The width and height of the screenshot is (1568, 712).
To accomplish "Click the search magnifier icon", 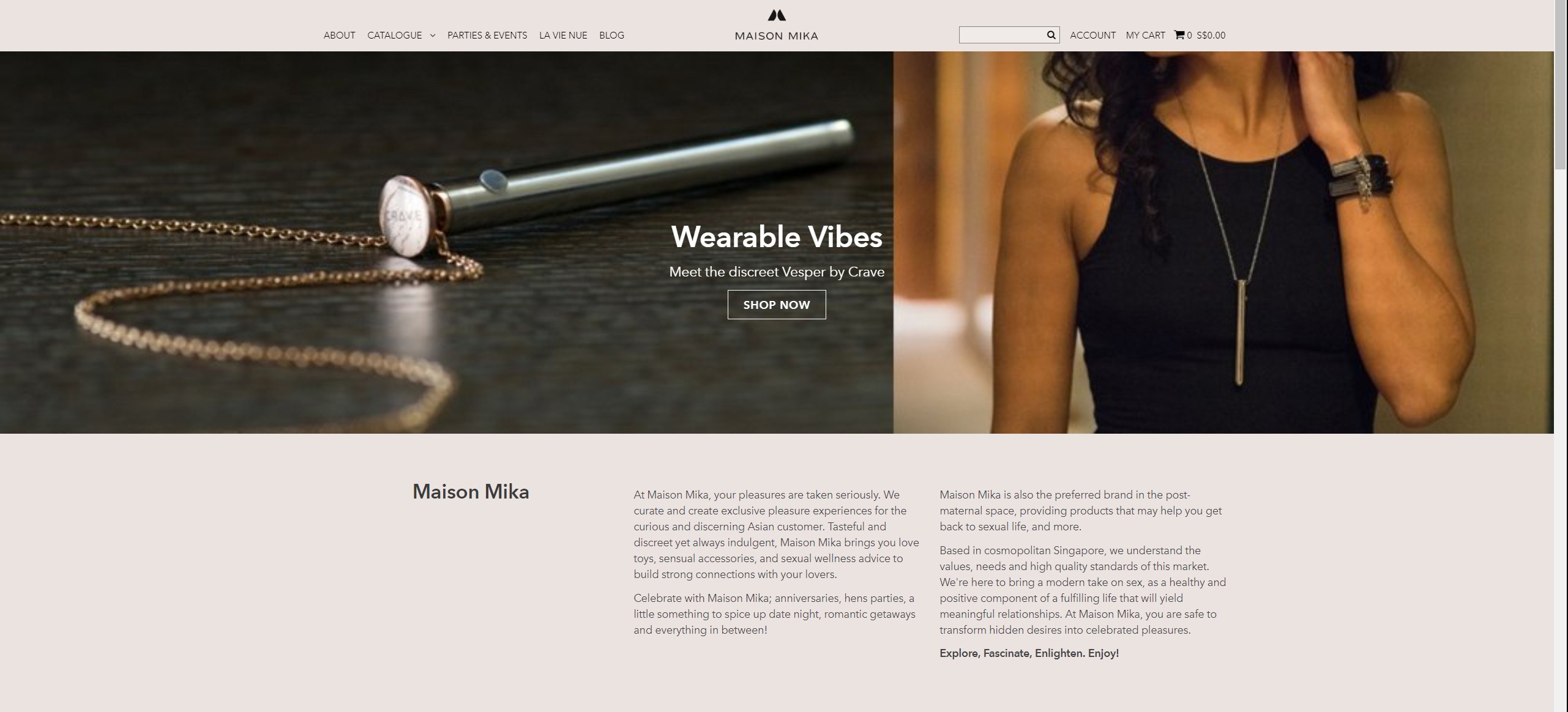I will click(x=1051, y=35).
